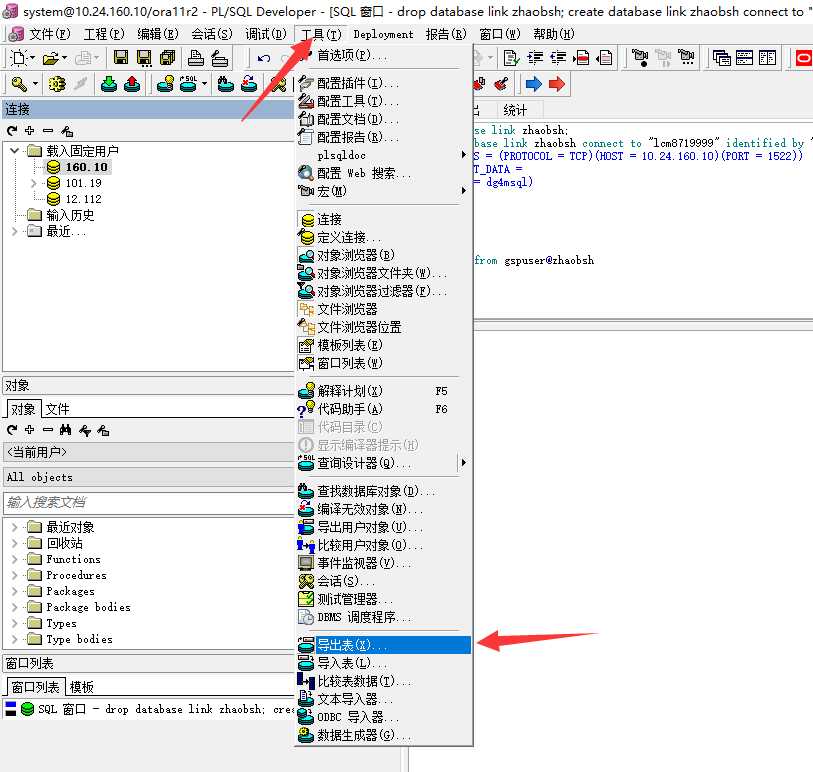The width and height of the screenshot is (813, 772).
Task: Click the Open folder toolbar icon
Action: click(x=51, y=58)
